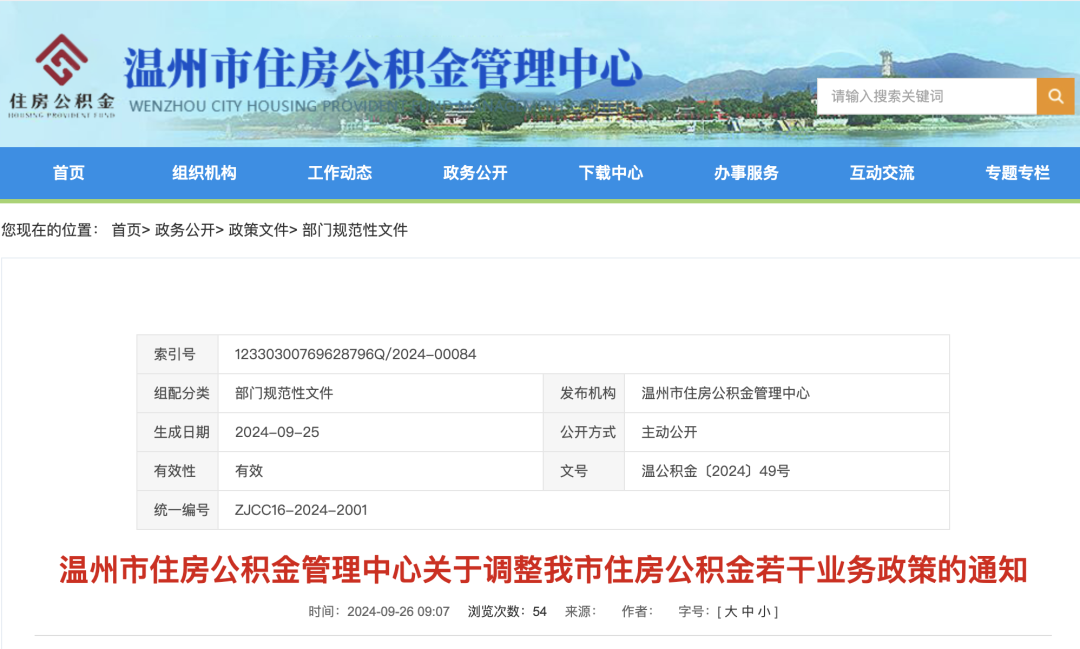This screenshot has height=649, width=1080.
Task: Open the 互动交流 navigation item
Action: tap(882, 173)
